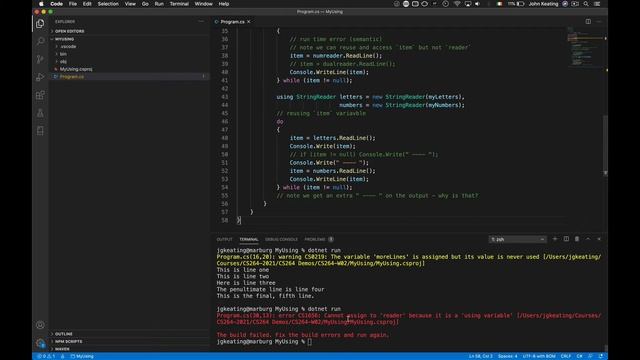Change indentation via Spaces: 4
This screenshot has width=640, height=360.
coord(507,356)
